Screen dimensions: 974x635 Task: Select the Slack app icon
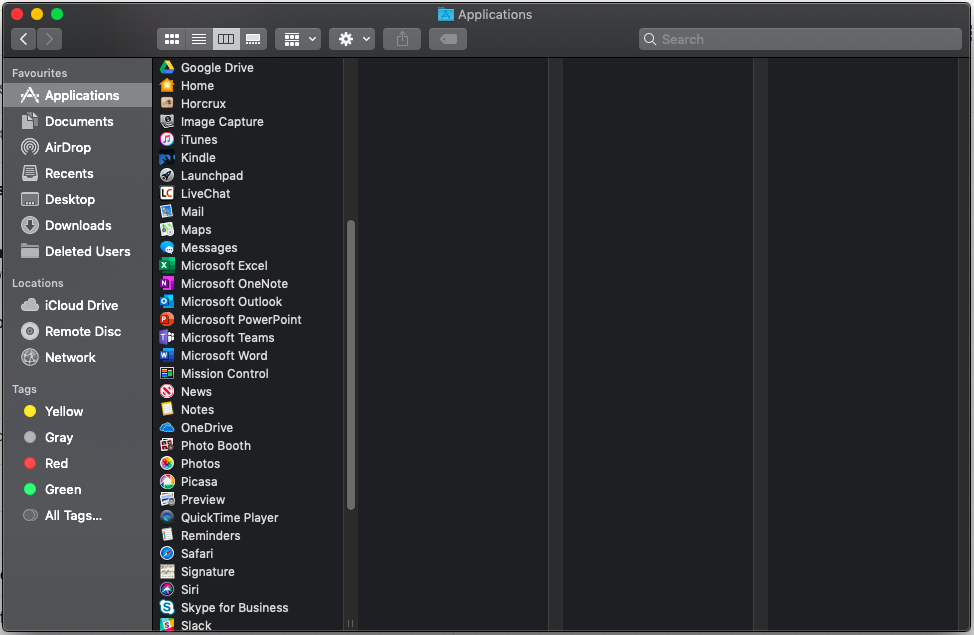(x=167, y=625)
